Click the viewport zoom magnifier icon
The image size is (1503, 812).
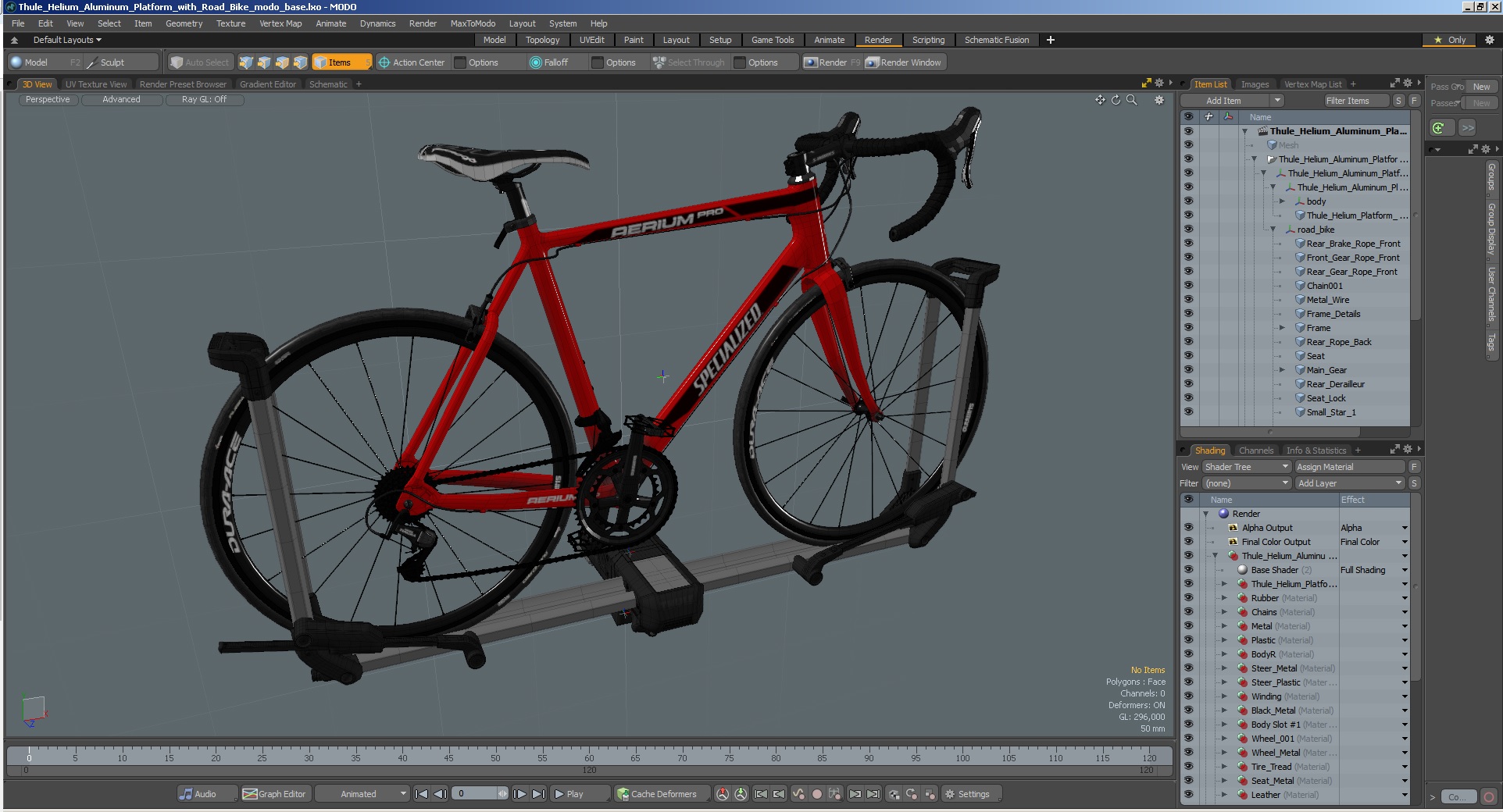[x=1131, y=100]
